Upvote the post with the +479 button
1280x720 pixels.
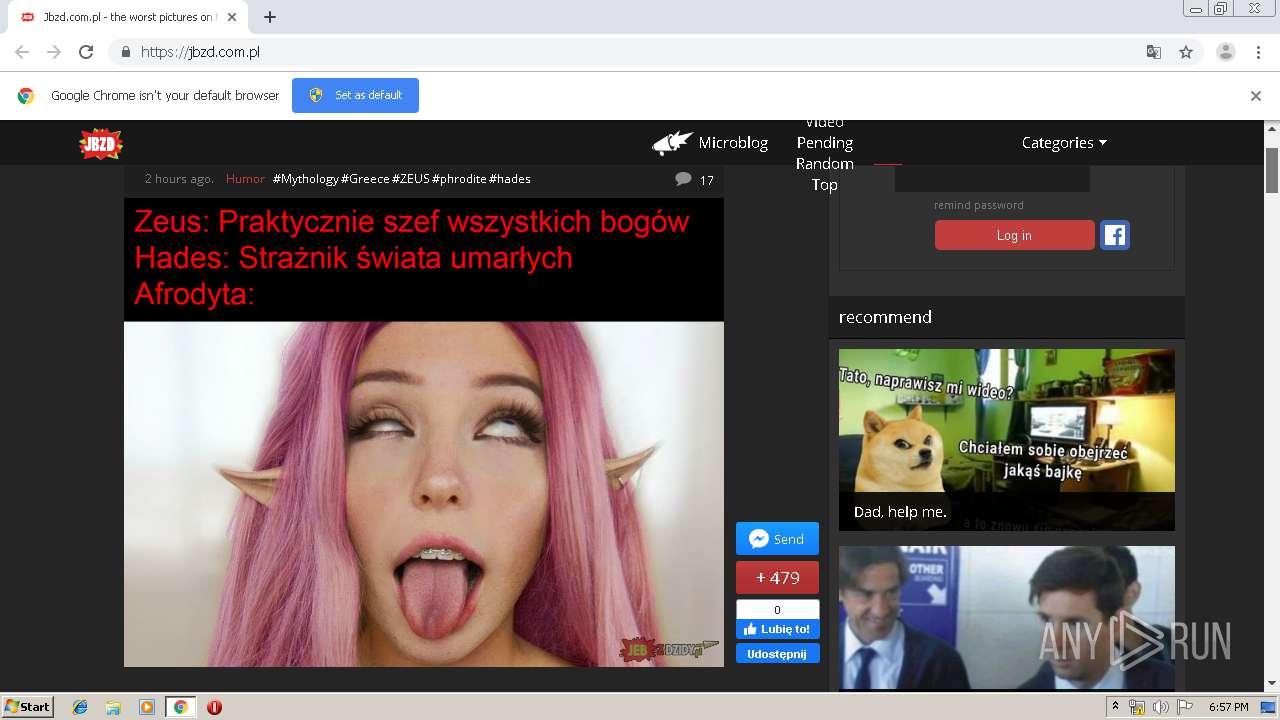click(x=777, y=578)
